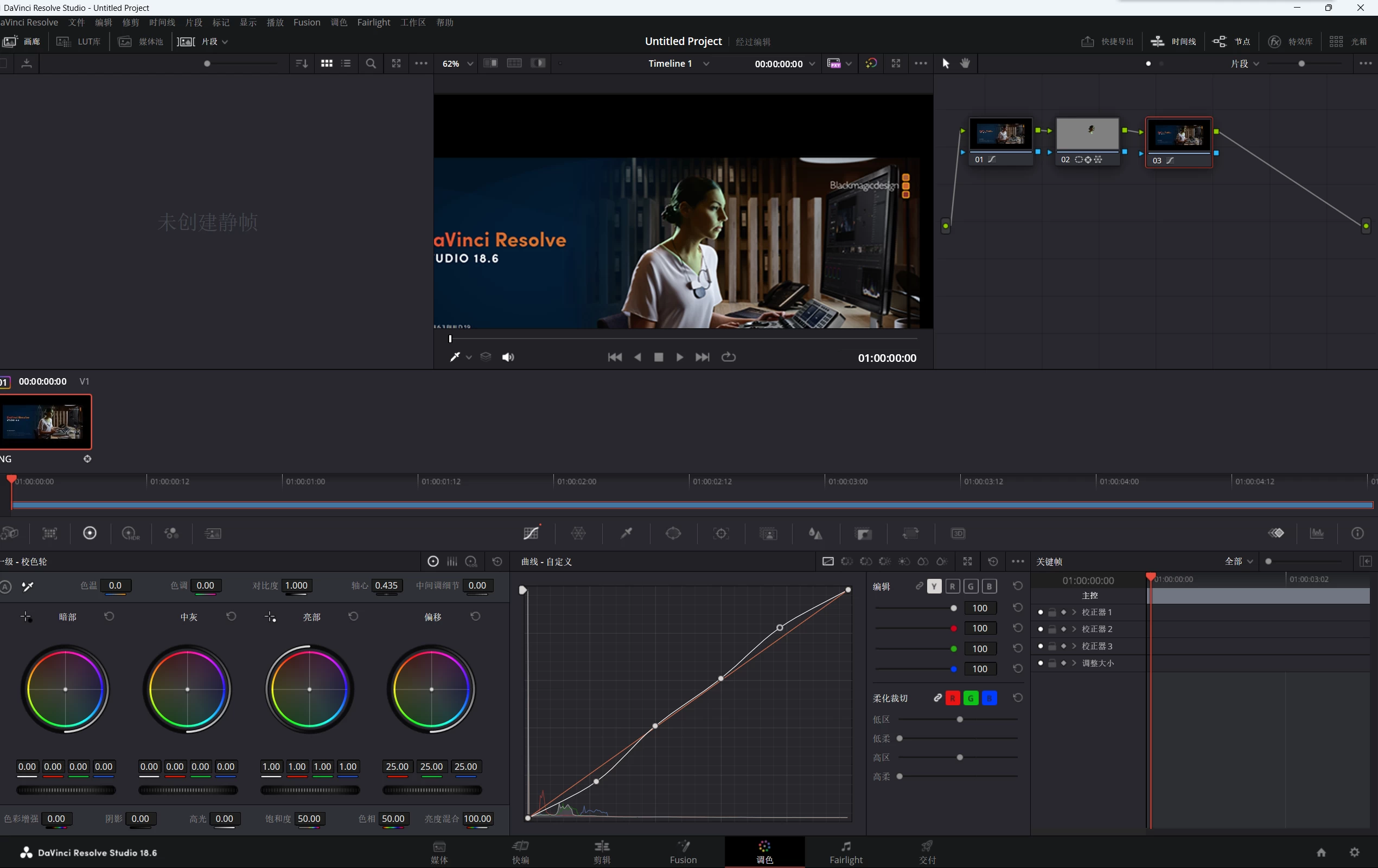Open the 文件 menu
Image resolution: width=1378 pixels, height=868 pixels.
click(76, 22)
